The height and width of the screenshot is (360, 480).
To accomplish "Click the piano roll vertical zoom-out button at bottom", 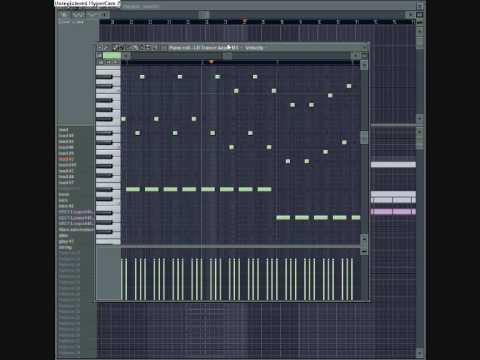I will coord(364,251).
